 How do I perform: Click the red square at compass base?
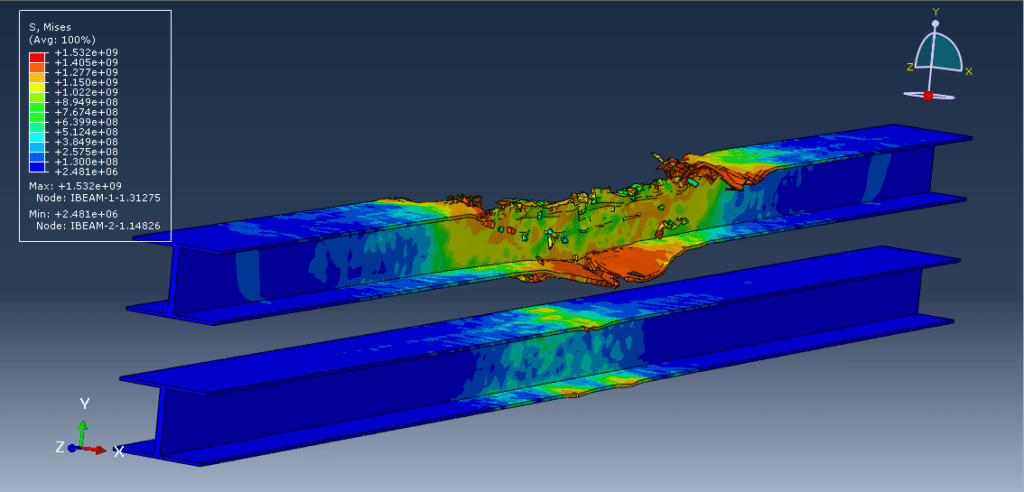tap(928, 95)
